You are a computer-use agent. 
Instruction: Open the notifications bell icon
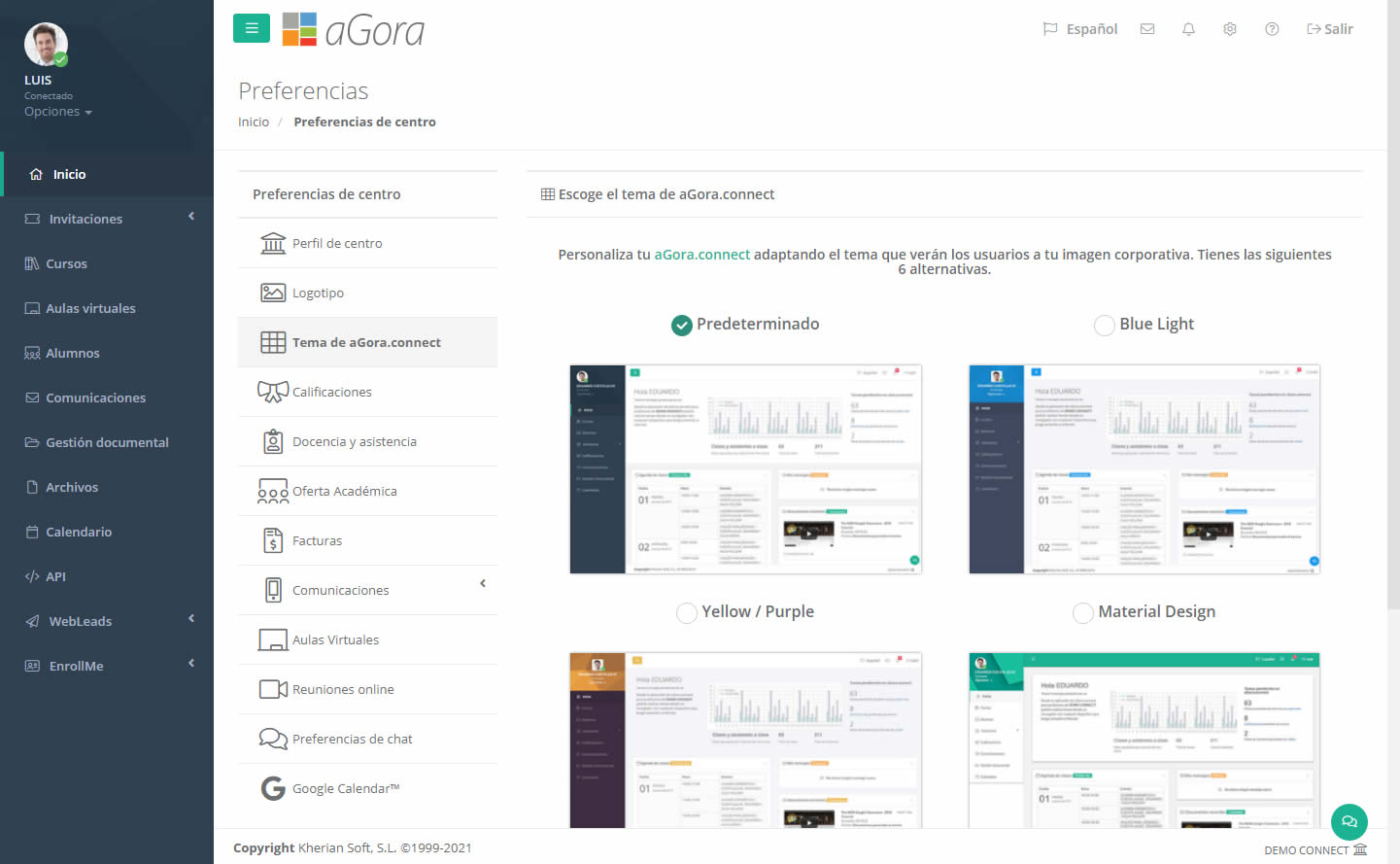pos(1188,29)
